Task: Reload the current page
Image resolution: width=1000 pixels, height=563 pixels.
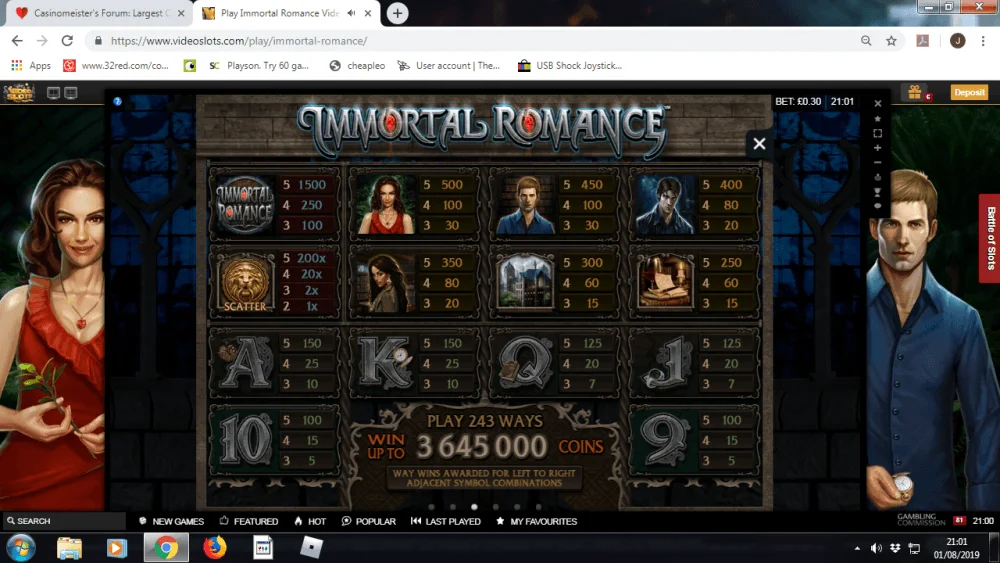Action: (x=67, y=41)
